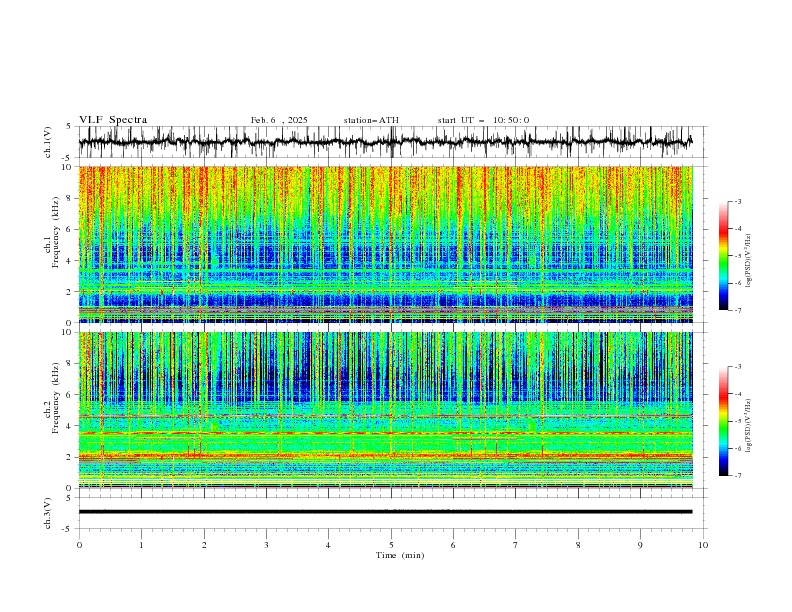Click the "ch.3(V)" axis label
Screen dimensions: 792x612
click(x=48, y=513)
